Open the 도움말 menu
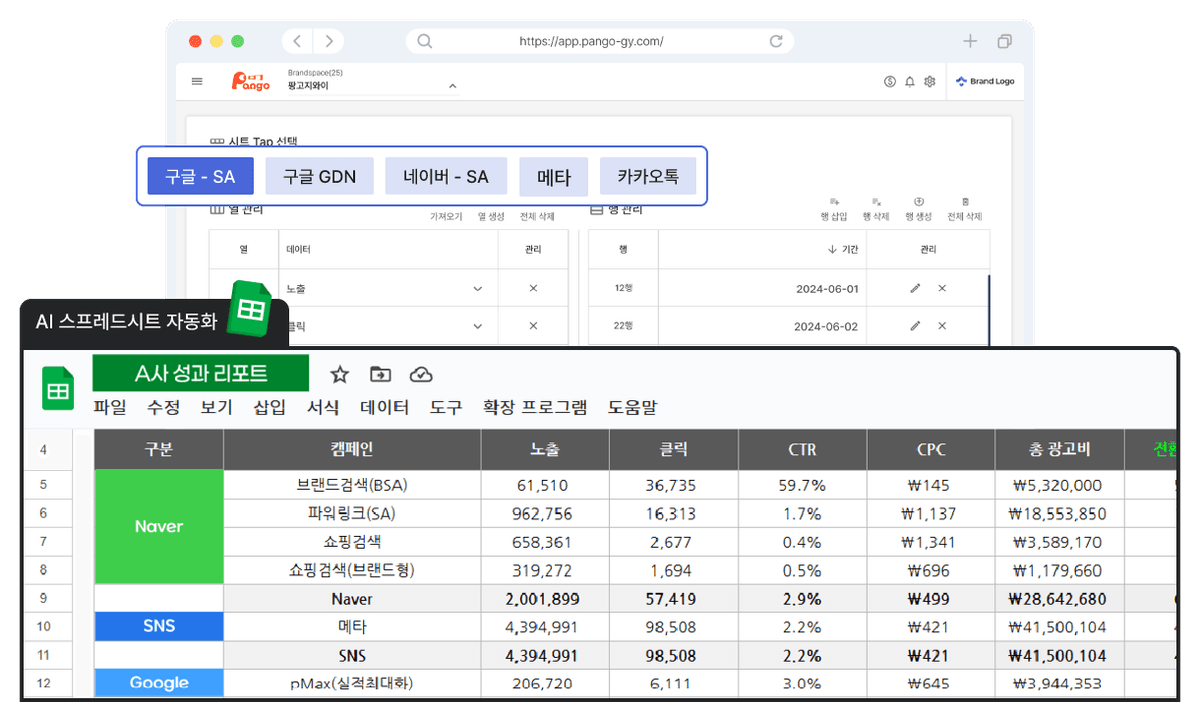Image resolution: width=1200 pixels, height=702 pixels. point(632,407)
